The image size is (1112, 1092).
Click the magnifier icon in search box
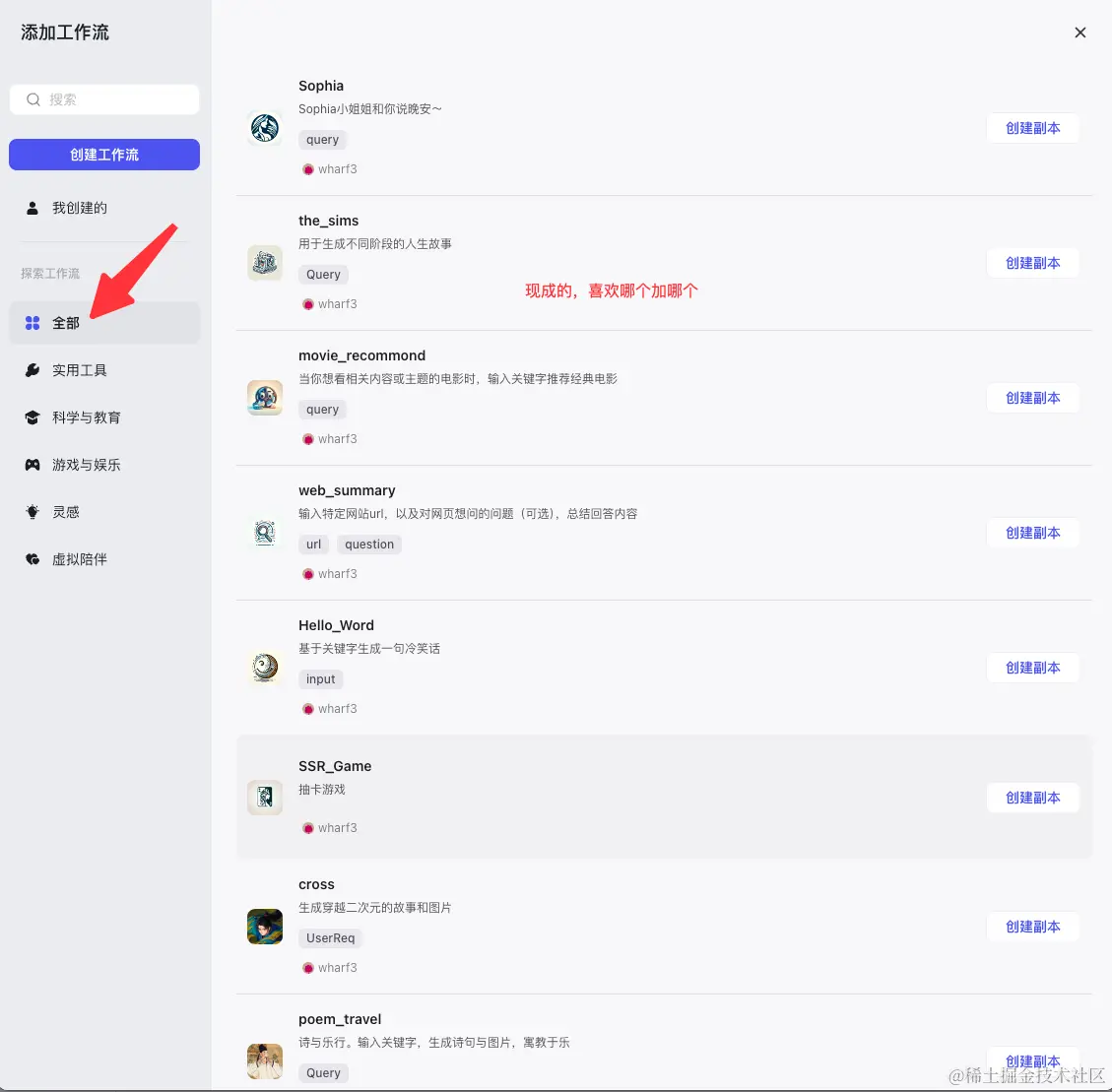click(x=33, y=99)
